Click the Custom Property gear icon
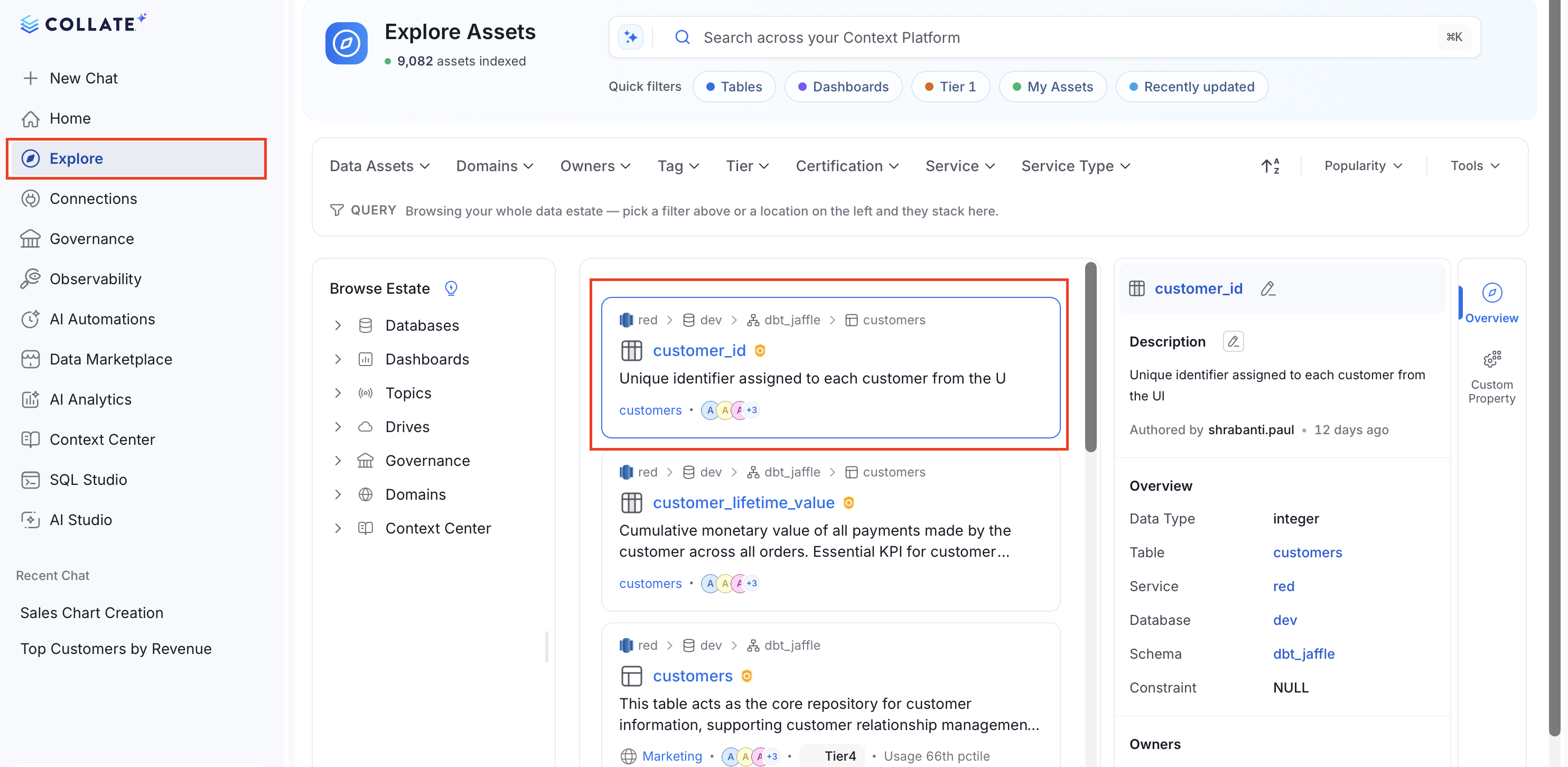The image size is (1568, 767). coord(1492,359)
